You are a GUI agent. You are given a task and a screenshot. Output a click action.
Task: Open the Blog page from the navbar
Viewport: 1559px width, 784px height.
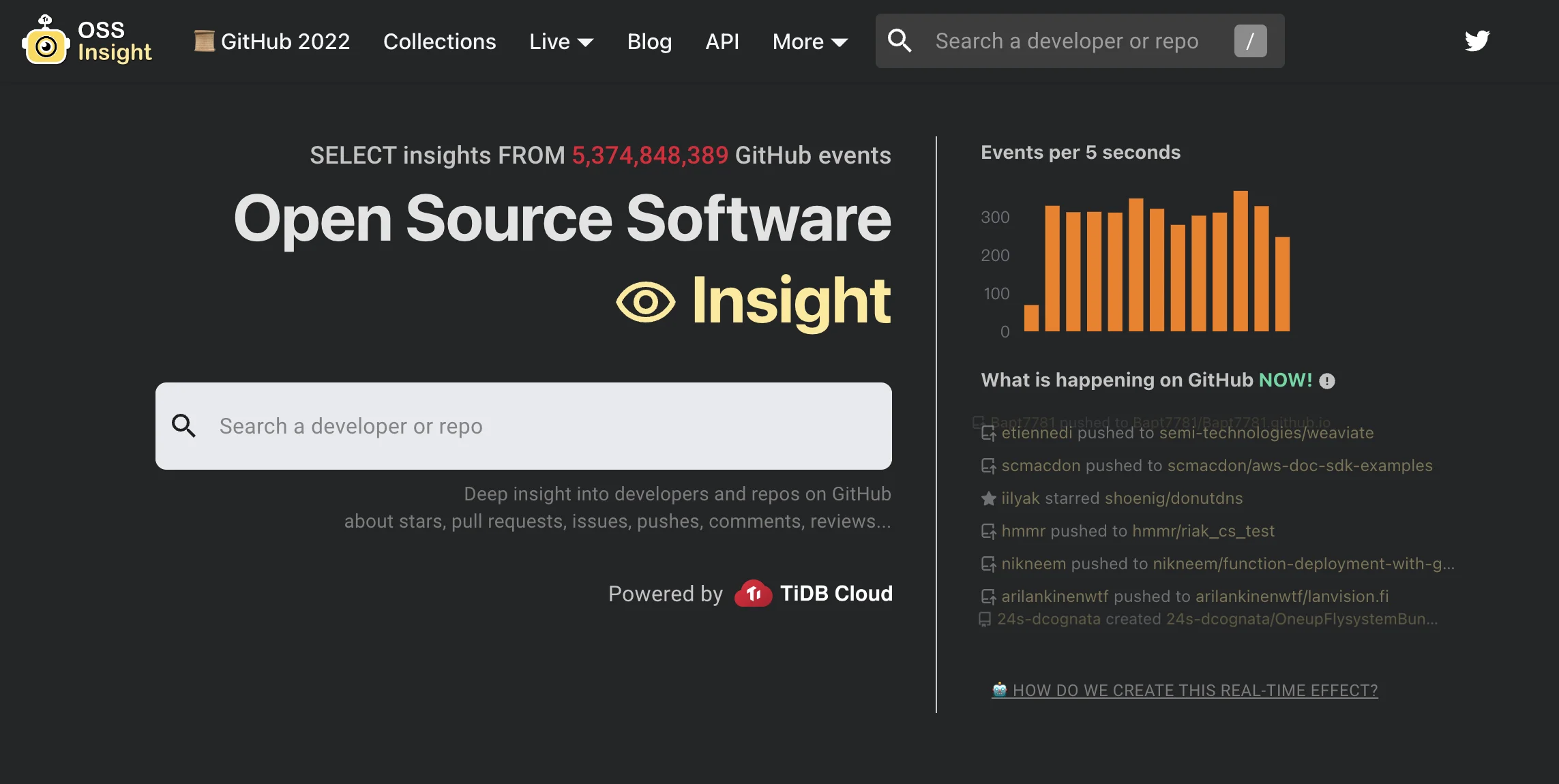point(649,41)
